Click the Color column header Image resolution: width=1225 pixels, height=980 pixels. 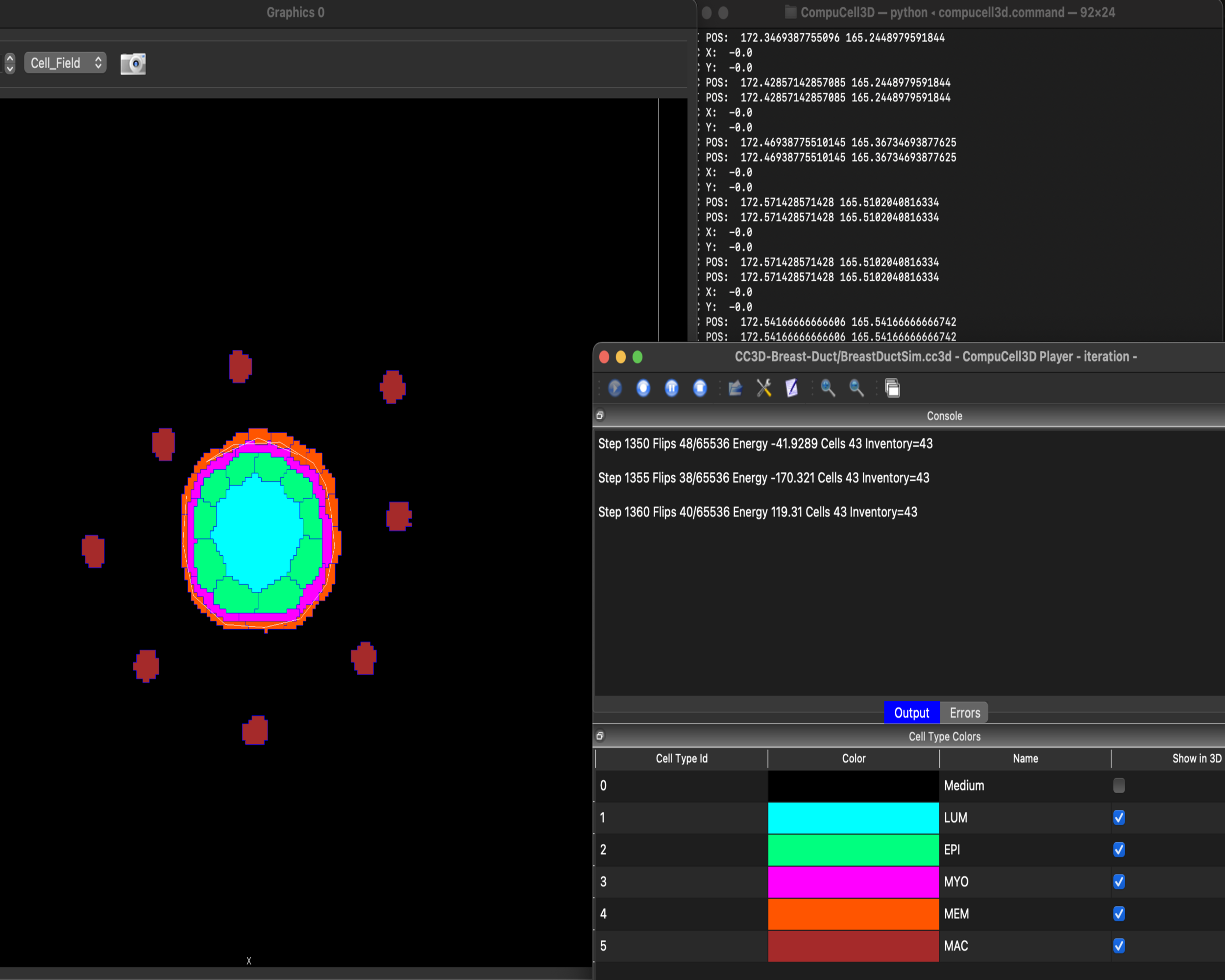[854, 759]
